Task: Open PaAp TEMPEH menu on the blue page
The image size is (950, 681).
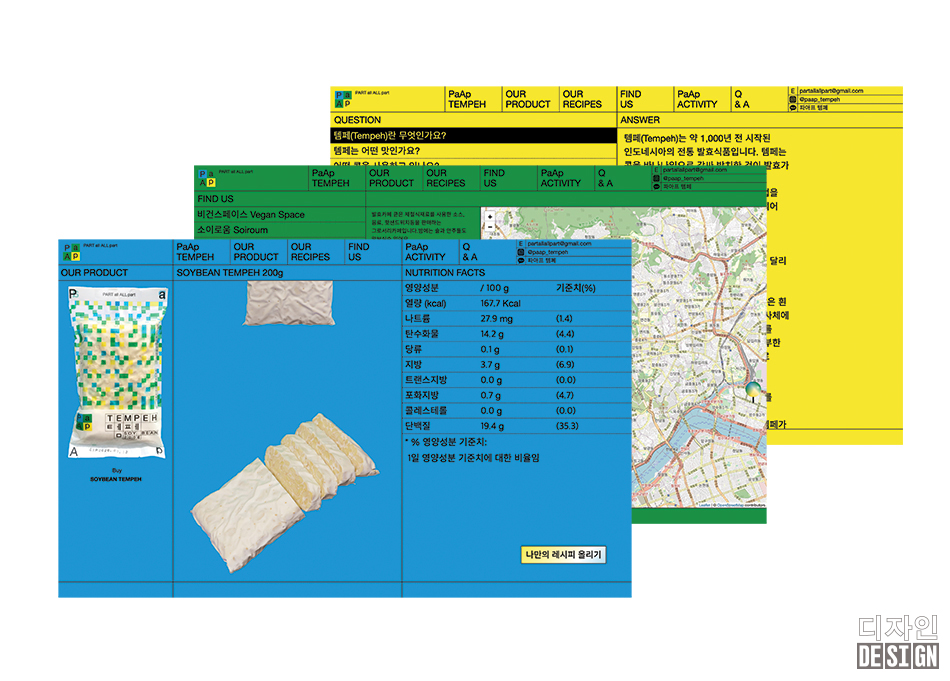Action: 195,252
